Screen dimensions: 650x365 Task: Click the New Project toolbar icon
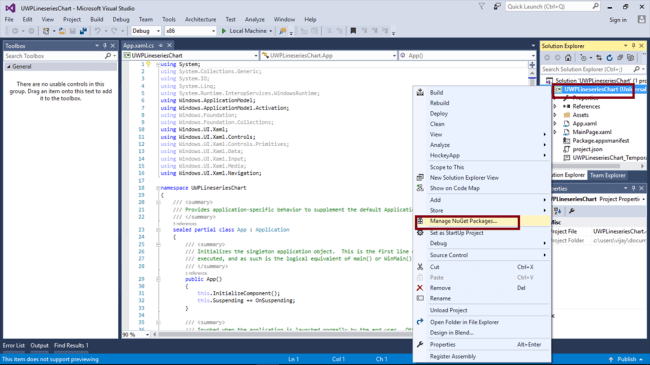click(x=46, y=31)
